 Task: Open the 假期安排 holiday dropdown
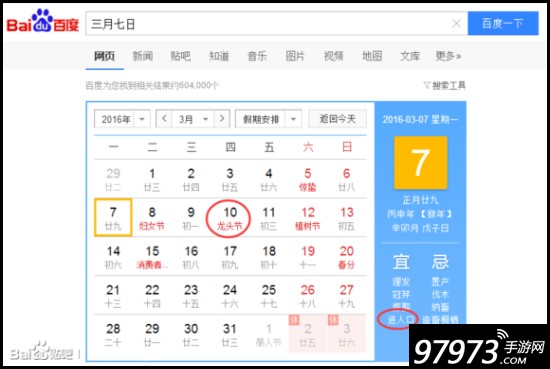click(269, 119)
